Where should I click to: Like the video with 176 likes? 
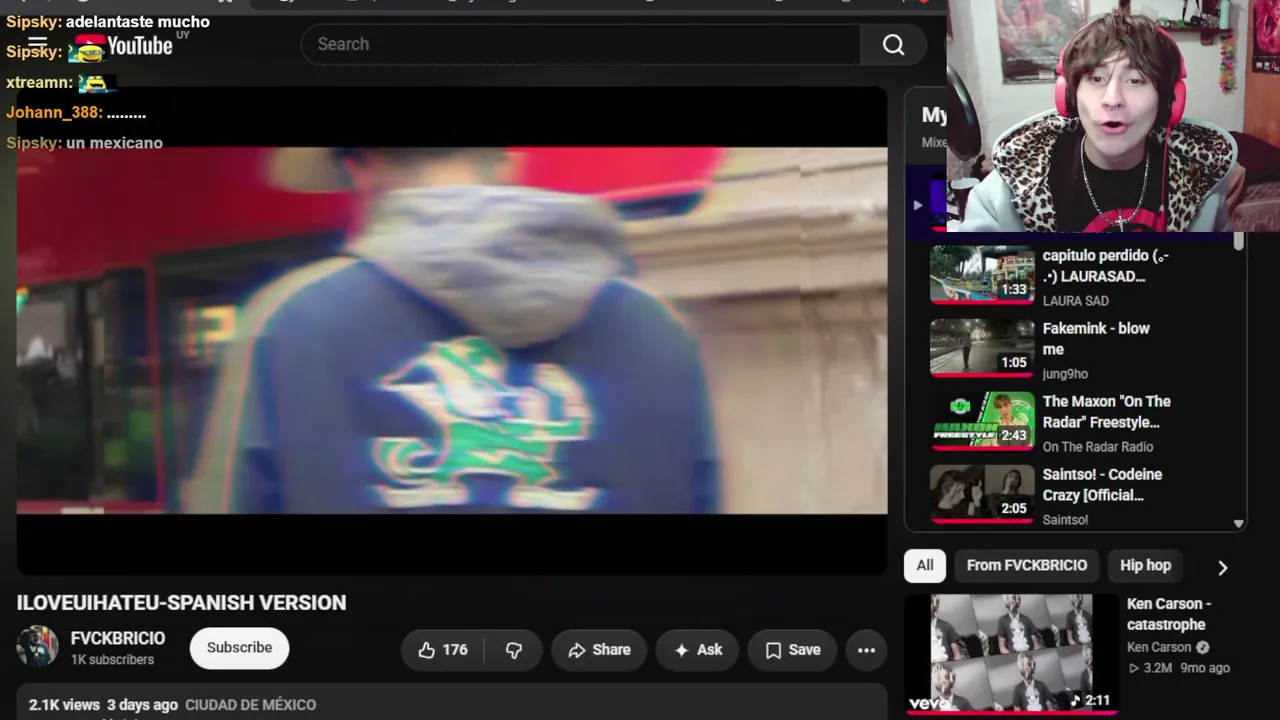442,650
